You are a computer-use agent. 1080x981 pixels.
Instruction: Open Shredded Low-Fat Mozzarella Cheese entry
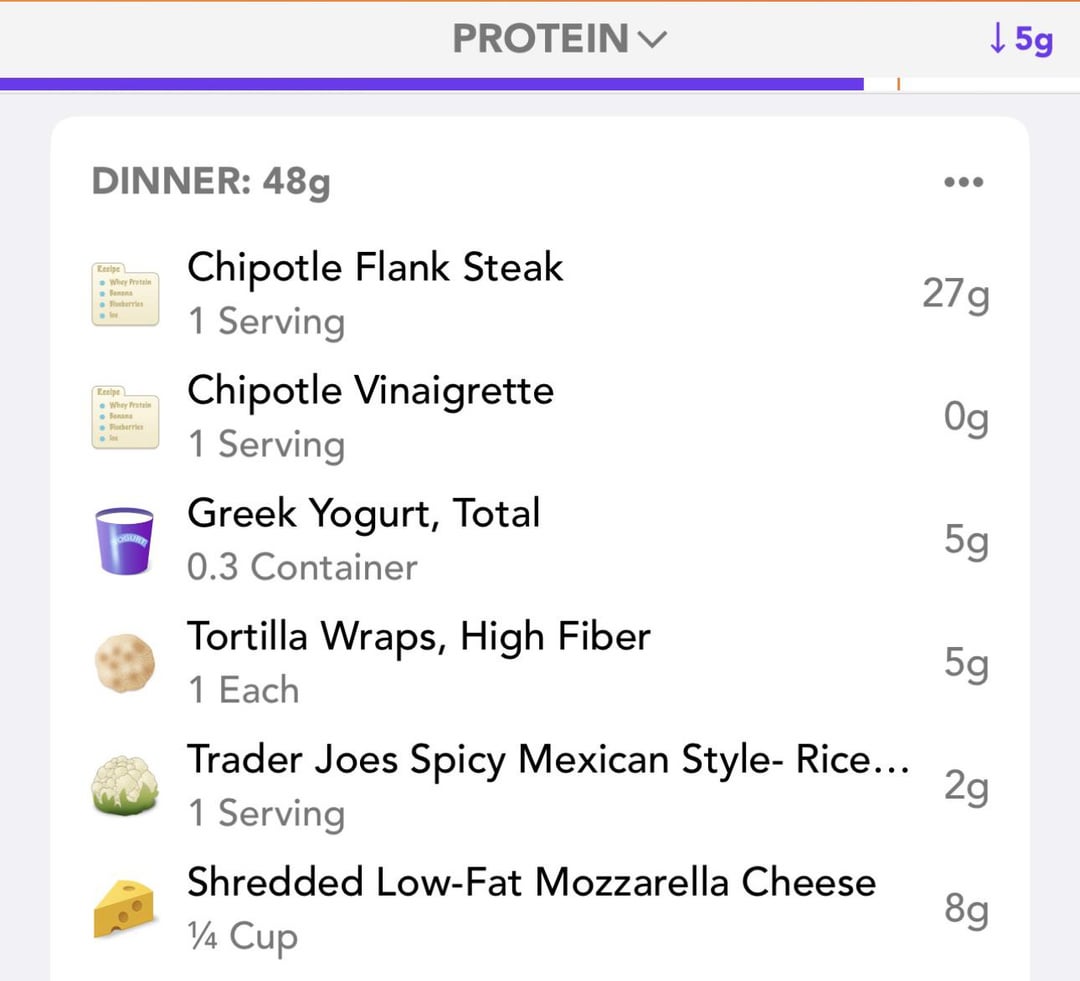point(540,909)
